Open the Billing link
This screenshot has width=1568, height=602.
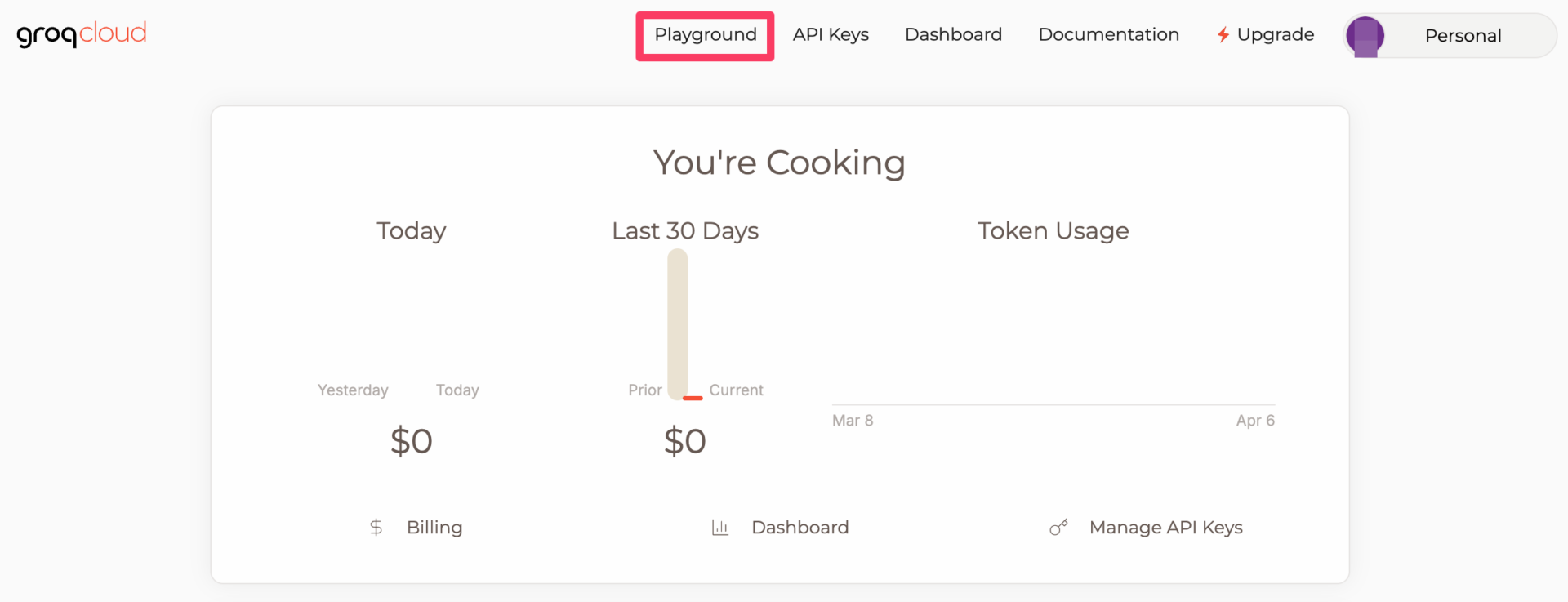click(x=434, y=528)
